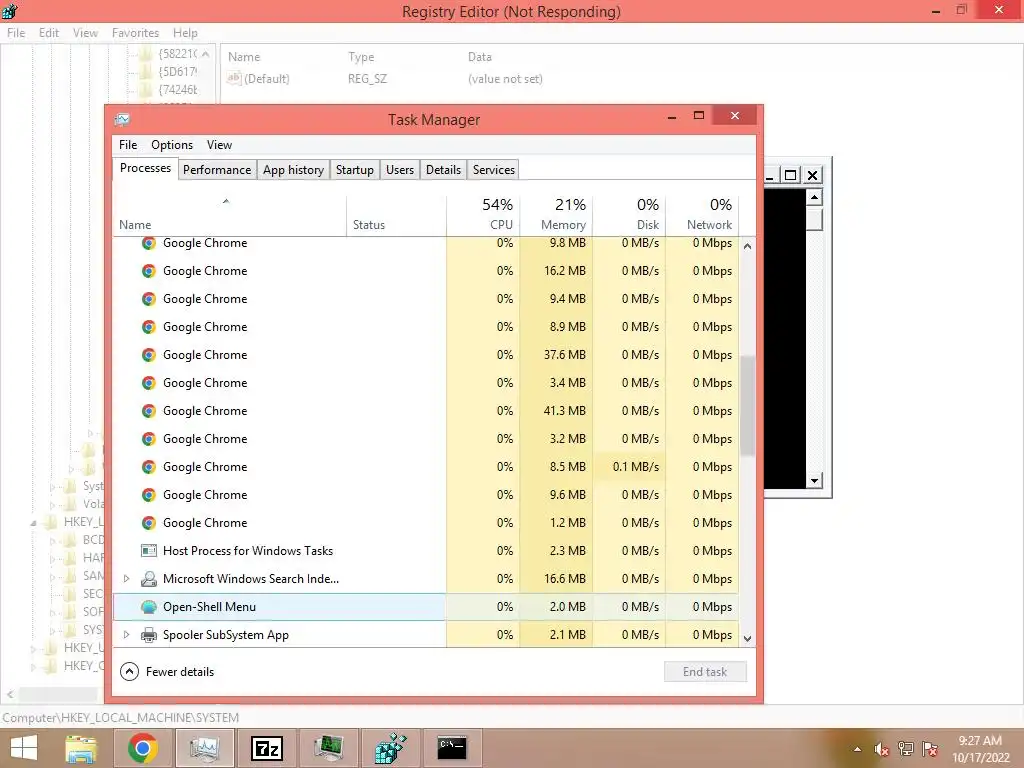1024x768 pixels.
Task: Open Registry Editor Help menu
Action: click(x=185, y=33)
